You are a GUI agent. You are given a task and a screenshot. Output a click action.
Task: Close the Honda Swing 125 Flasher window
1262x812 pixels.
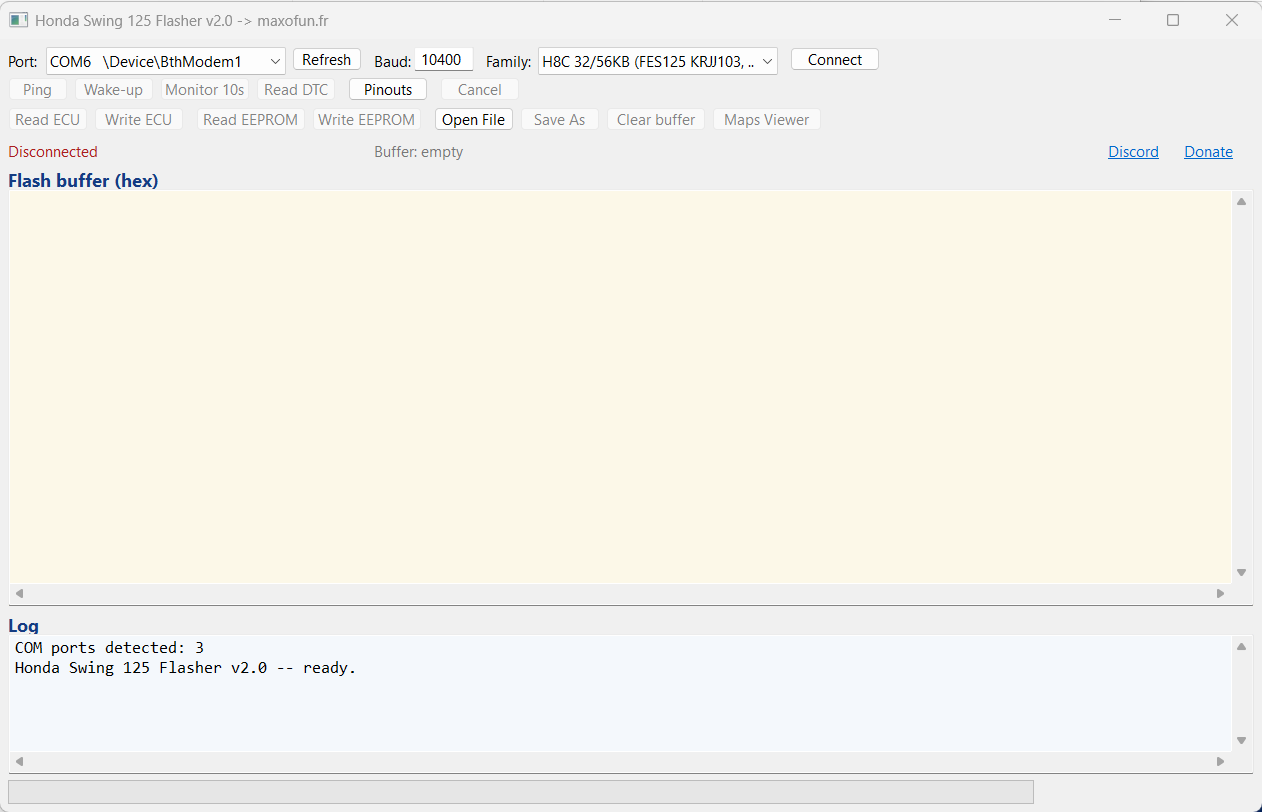click(x=1232, y=20)
